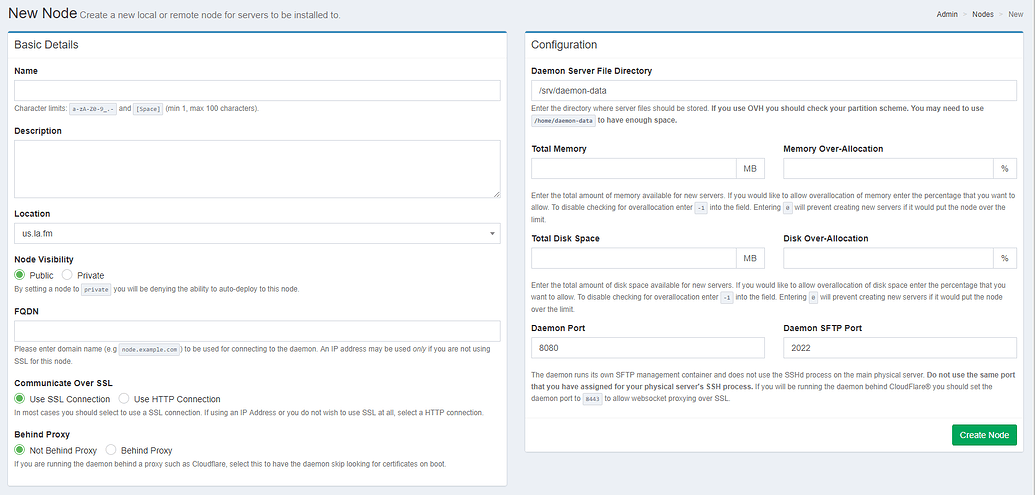This screenshot has height=495, width=1035.
Task: Open the Admin breadcrumb link
Action: [x=947, y=15]
